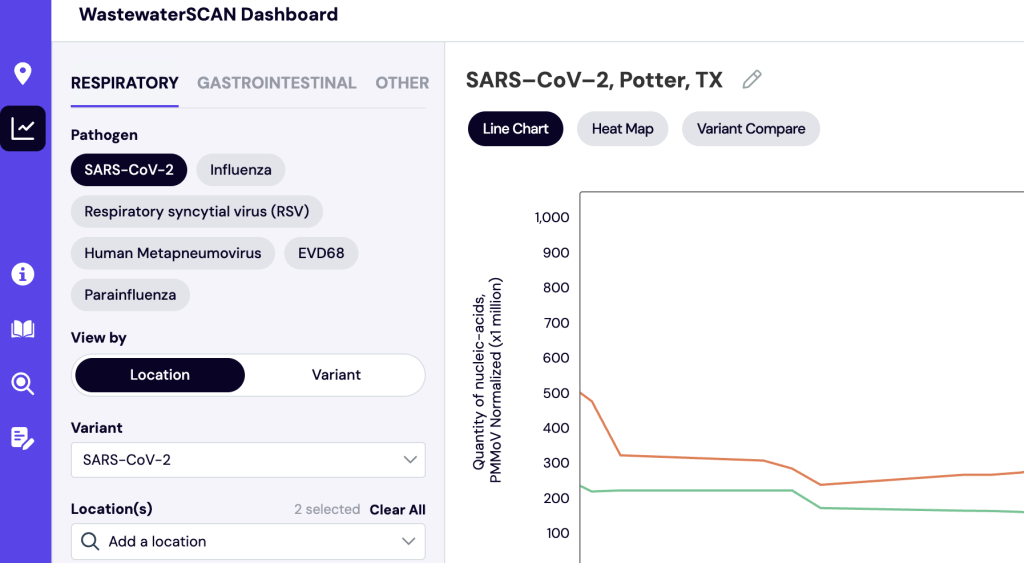Switch to the RESPIRATORY tab
The image size is (1024, 563).
(x=124, y=83)
